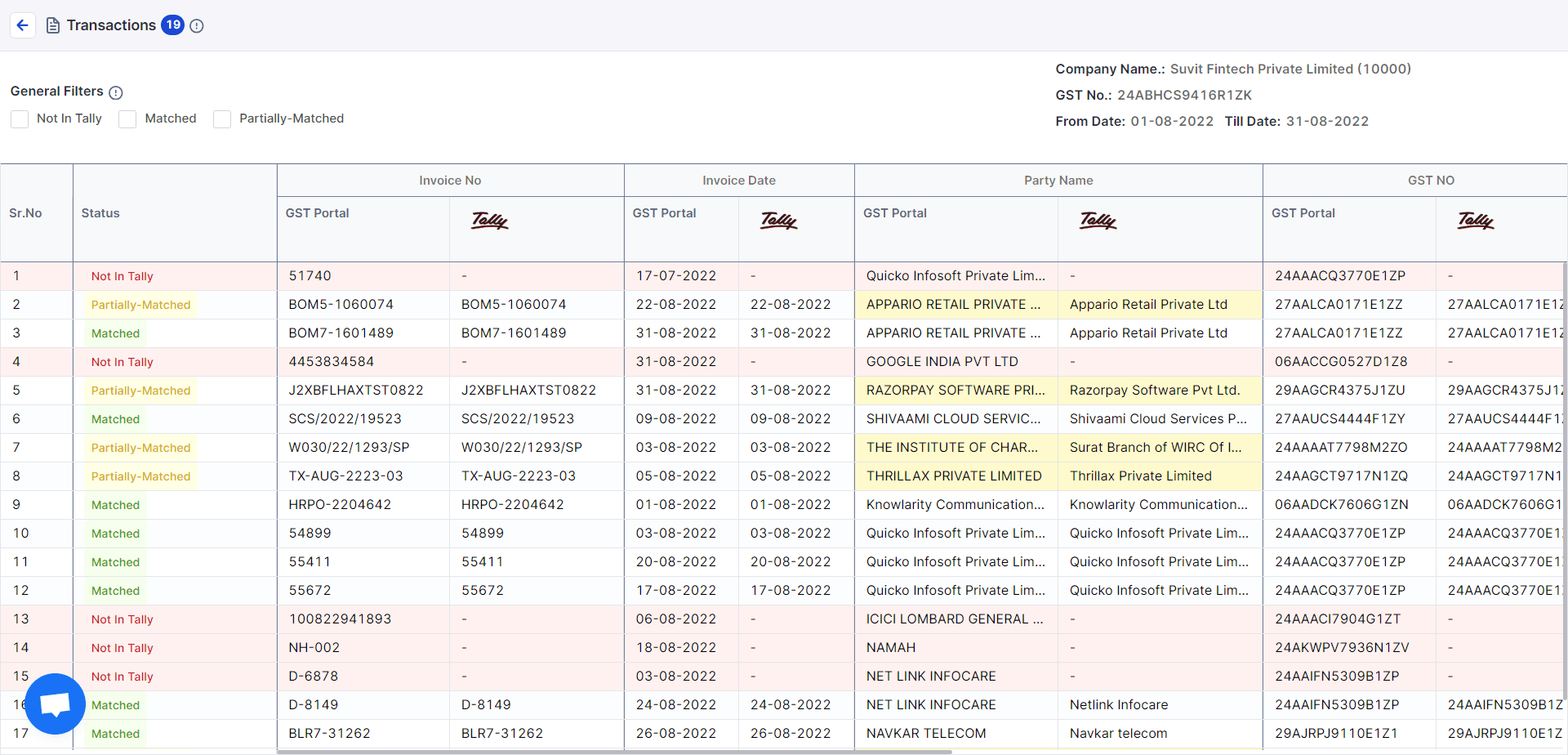1568x755 pixels.
Task: Click the General Filters info icon
Action: click(x=116, y=92)
